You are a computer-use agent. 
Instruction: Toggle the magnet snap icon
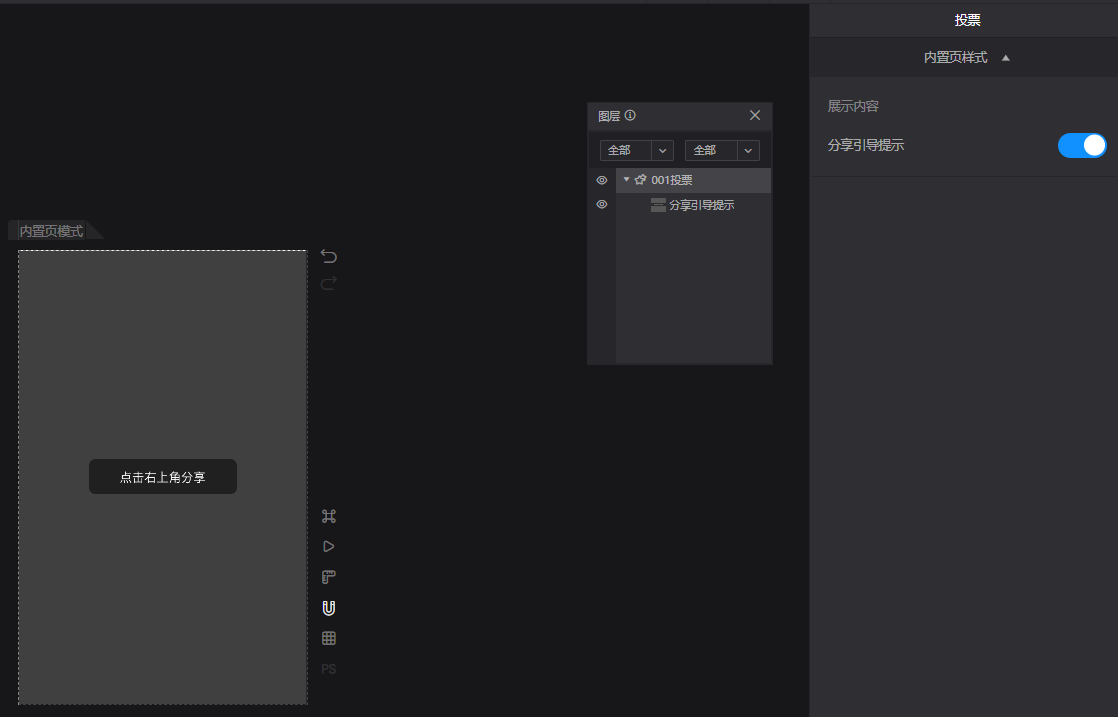329,608
